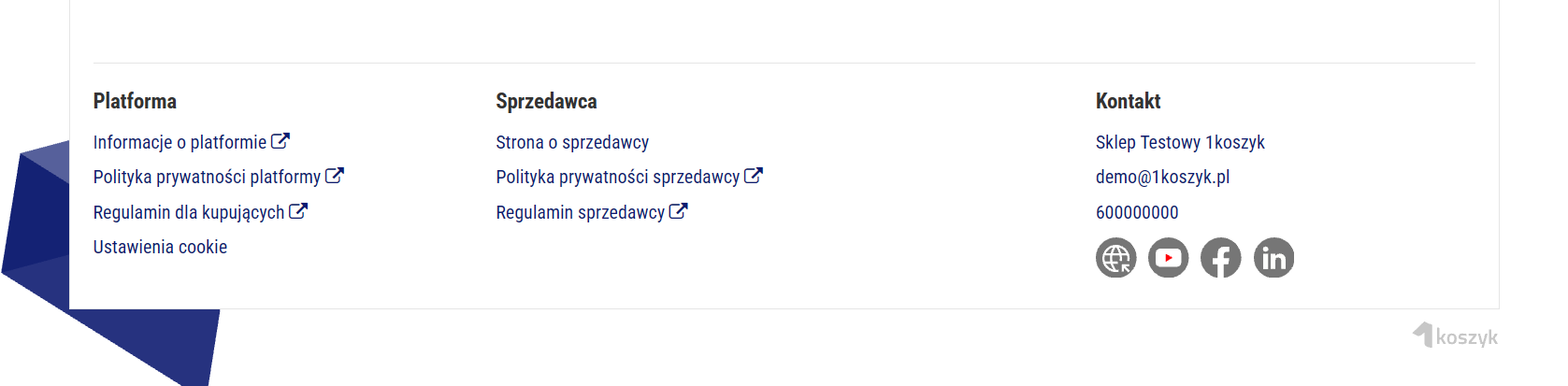The image size is (1568, 386).
Task: Open Regulamin dla kupujących link
Action: 188,212
